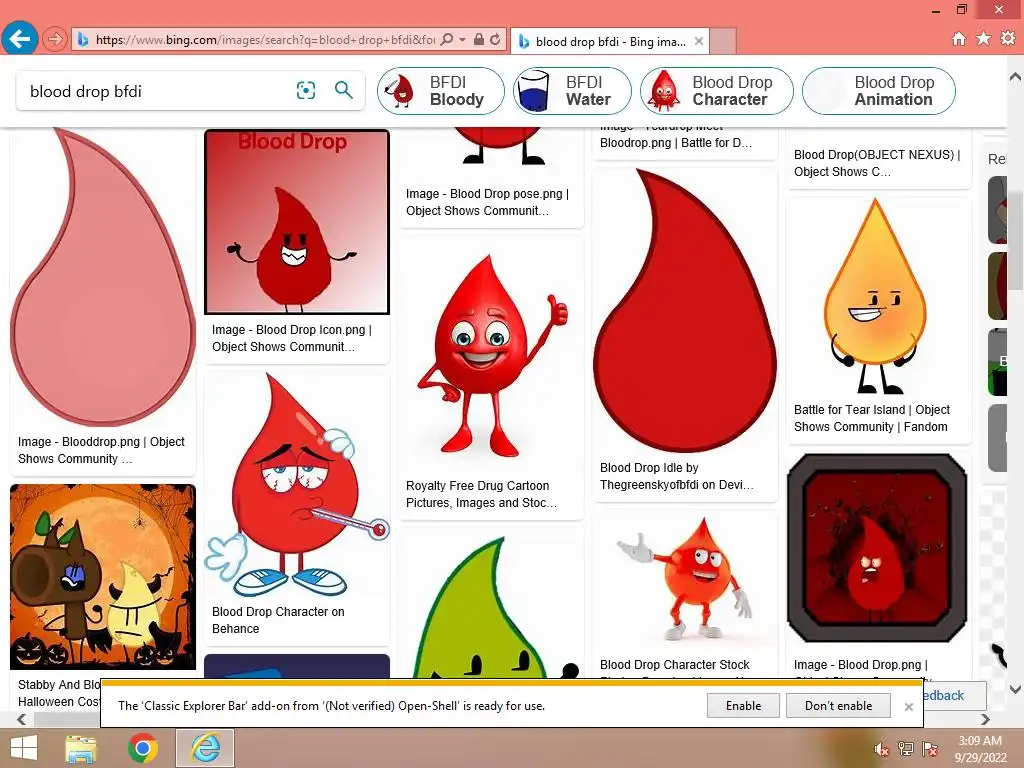Open visual search camera icon
This screenshot has height=768, width=1024.
tap(306, 90)
